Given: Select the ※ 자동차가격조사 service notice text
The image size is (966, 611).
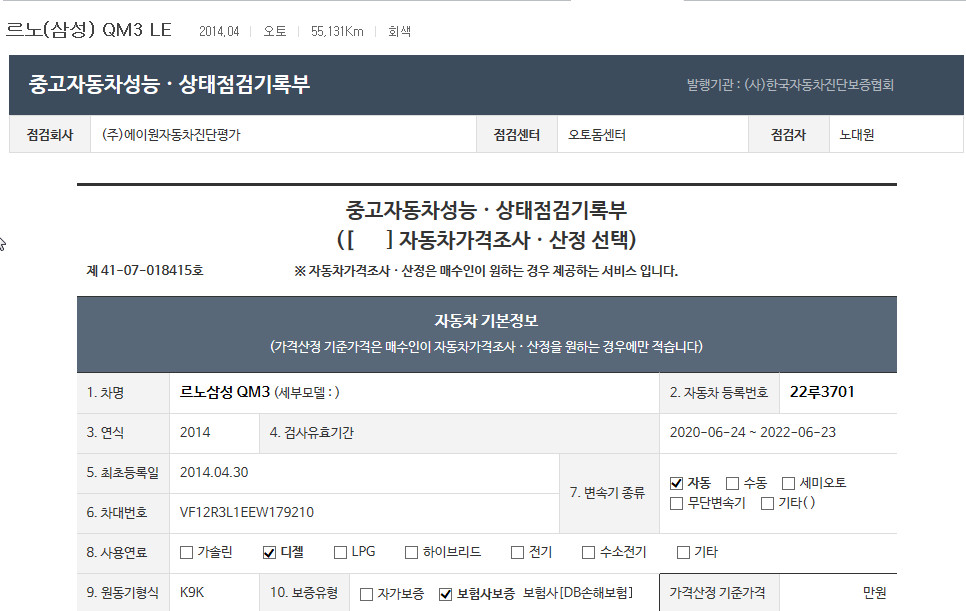Looking at the screenshot, I should (486, 271).
